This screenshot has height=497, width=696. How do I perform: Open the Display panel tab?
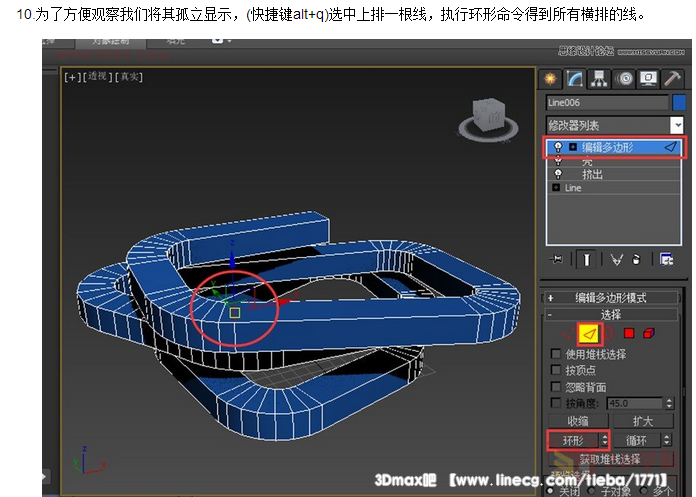pyautogui.click(x=648, y=79)
